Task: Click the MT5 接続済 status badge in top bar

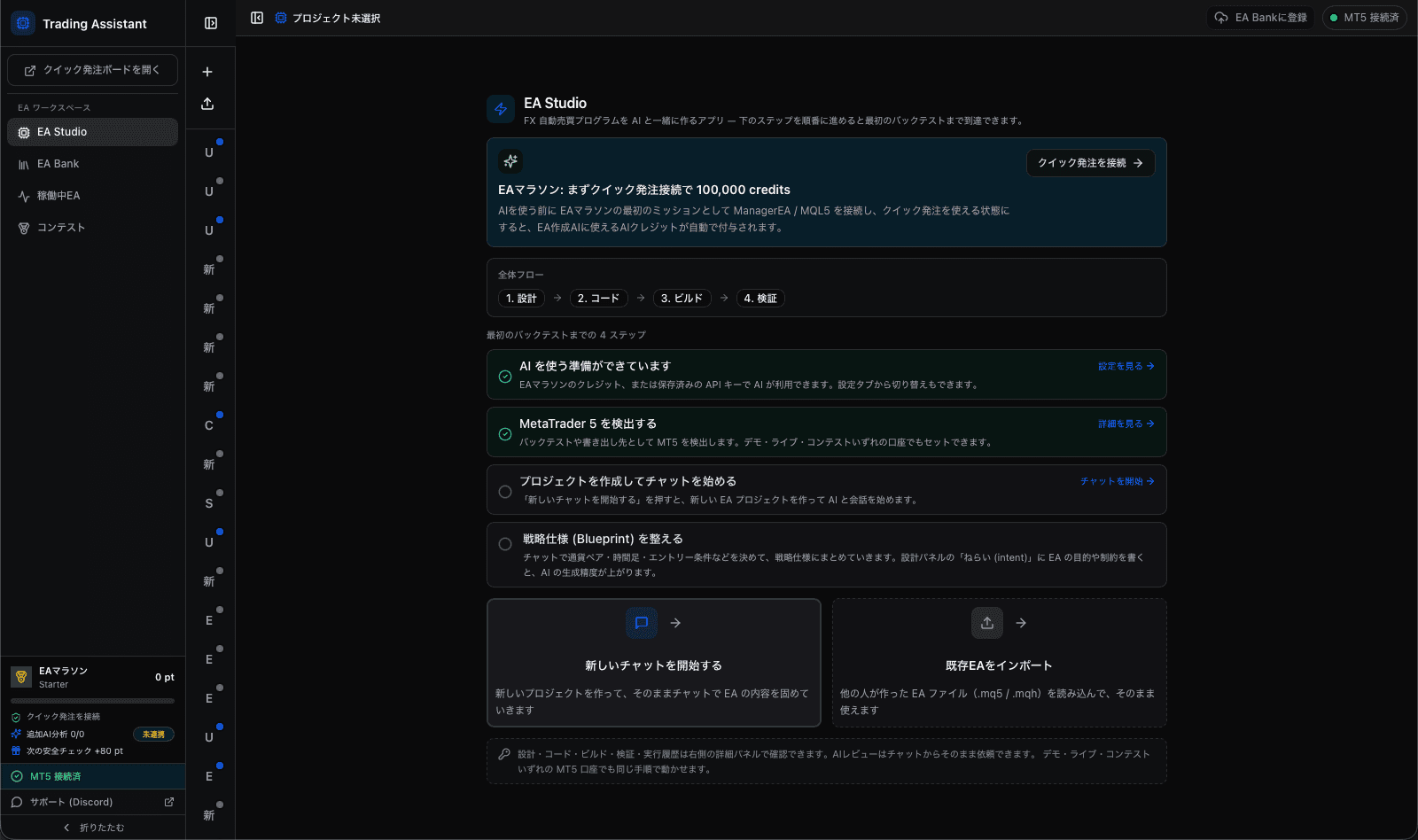Action: [x=1365, y=18]
